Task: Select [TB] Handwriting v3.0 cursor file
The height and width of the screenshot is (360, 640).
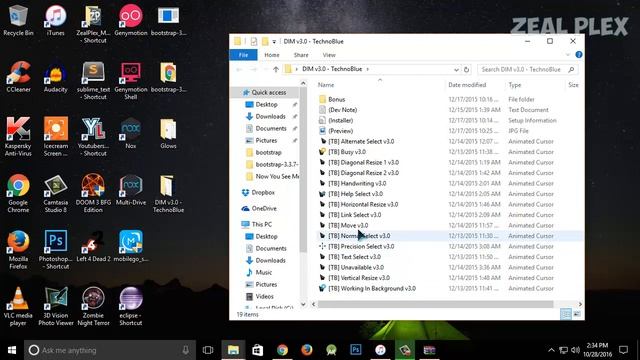Action: [x=357, y=183]
